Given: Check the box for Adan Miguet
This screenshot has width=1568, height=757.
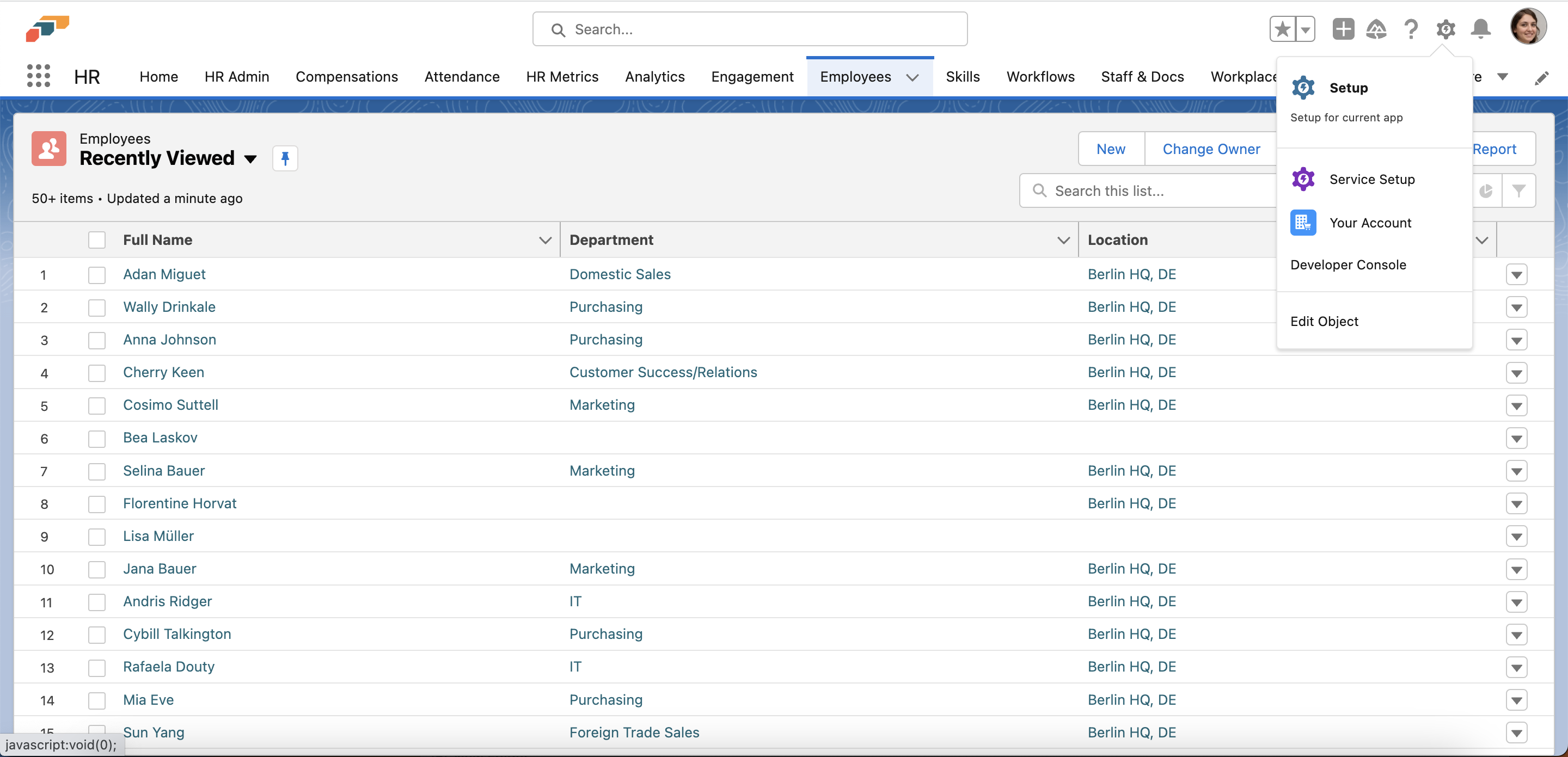Looking at the screenshot, I should pyautogui.click(x=97, y=275).
